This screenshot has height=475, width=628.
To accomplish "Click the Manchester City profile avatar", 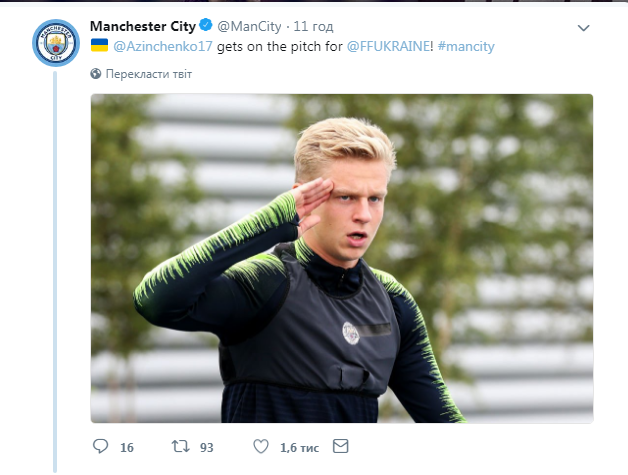I will [56, 42].
